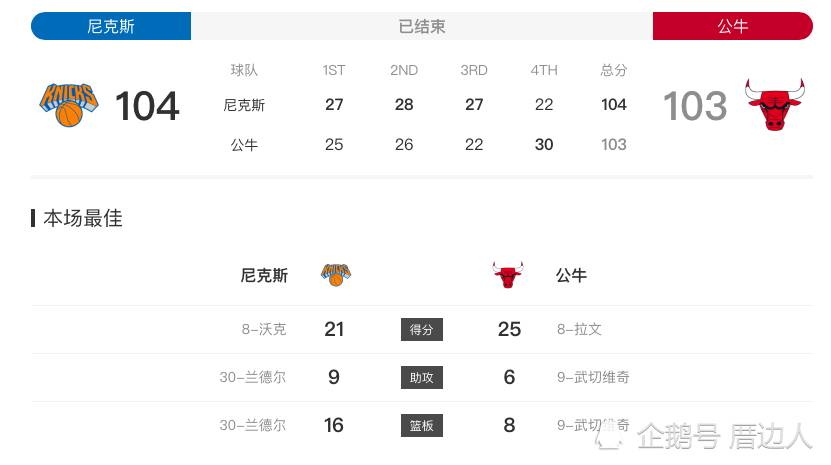Open 9-武切维奇 in the assists row
Viewport: 831px width, 465px height.
coord(593,377)
